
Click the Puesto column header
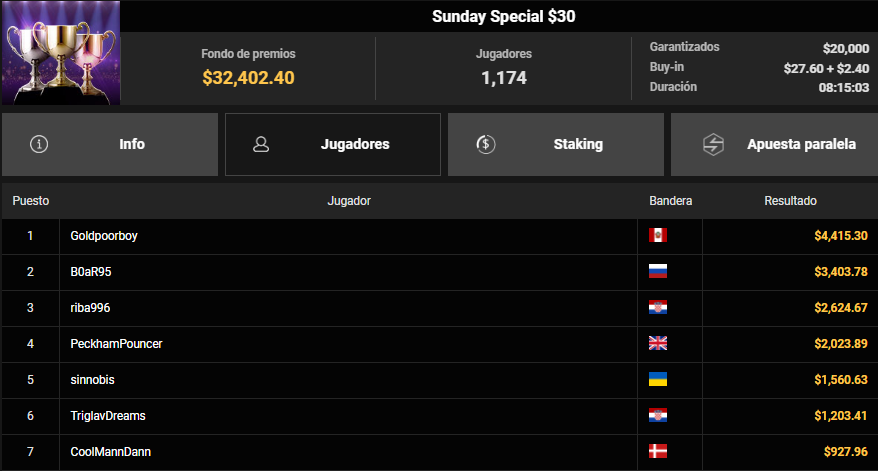pos(31,200)
